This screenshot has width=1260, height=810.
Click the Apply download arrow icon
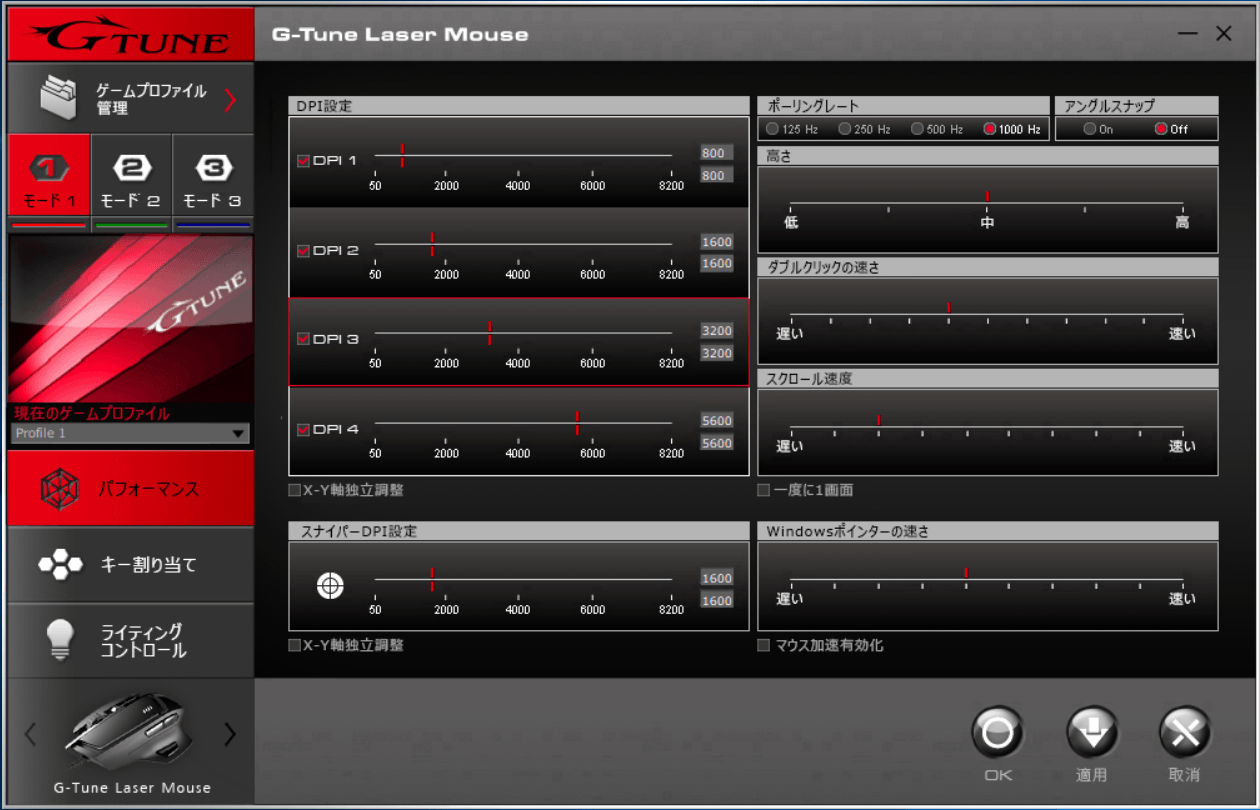1091,734
